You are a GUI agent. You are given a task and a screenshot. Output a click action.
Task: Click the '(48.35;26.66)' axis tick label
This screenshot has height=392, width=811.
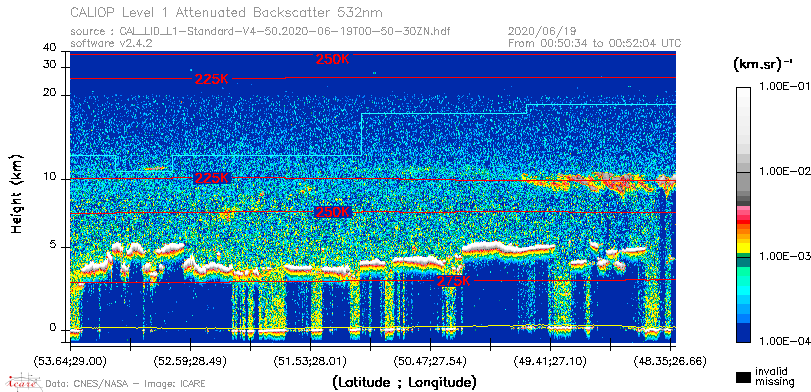670,360
